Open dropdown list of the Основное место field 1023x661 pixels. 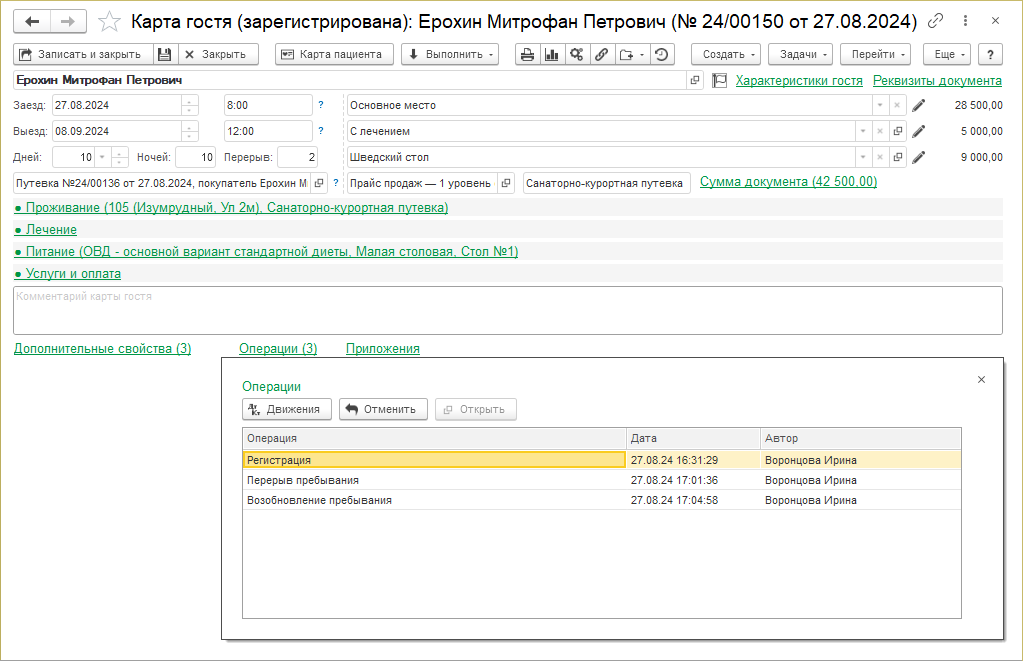879,105
